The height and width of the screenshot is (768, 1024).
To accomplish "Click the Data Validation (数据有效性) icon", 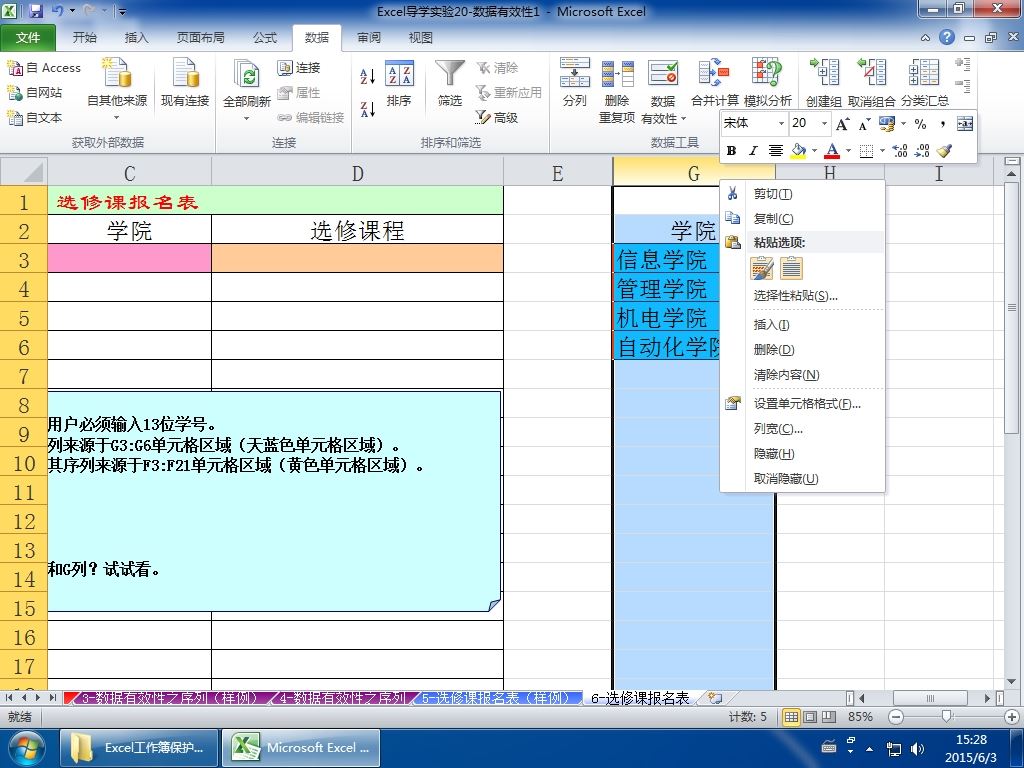I will pos(663,72).
